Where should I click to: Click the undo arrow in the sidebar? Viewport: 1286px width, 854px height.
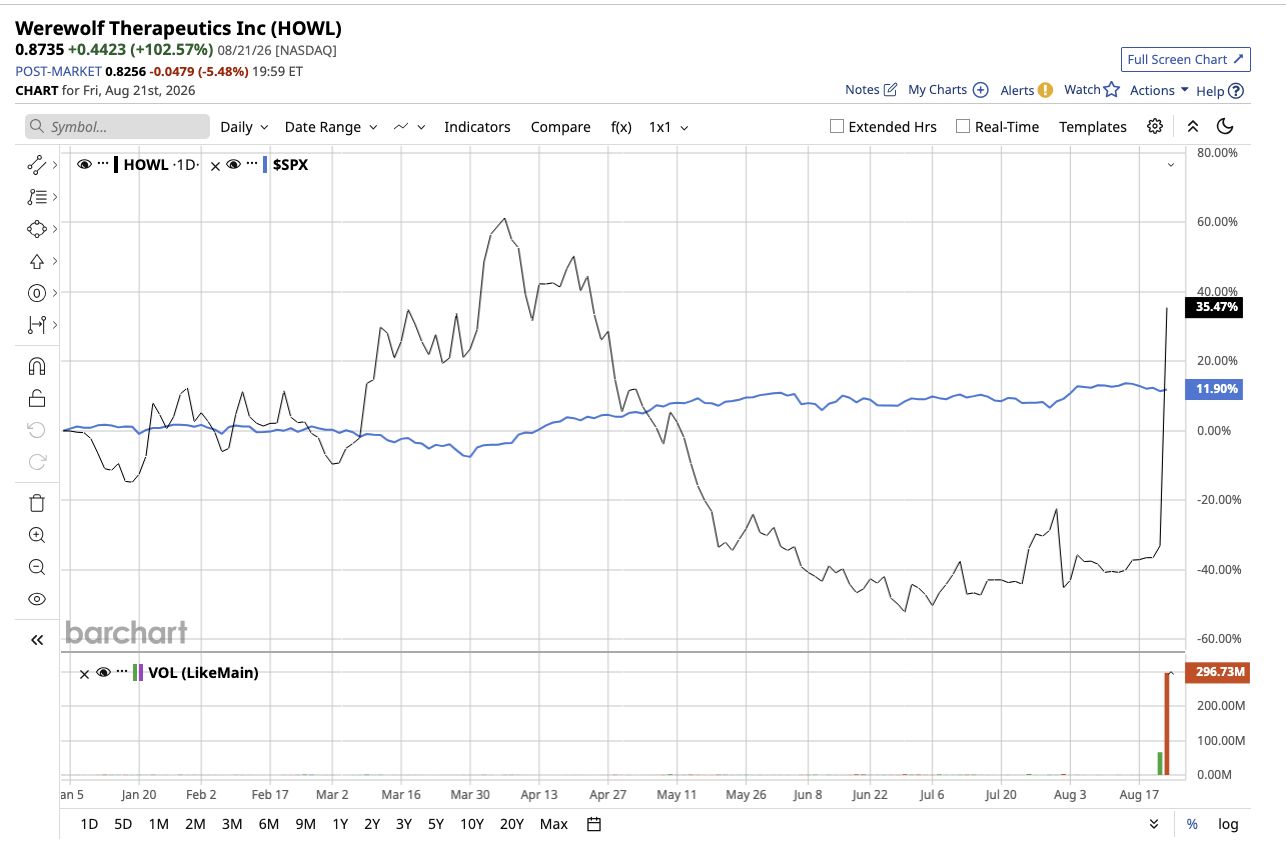click(37, 430)
